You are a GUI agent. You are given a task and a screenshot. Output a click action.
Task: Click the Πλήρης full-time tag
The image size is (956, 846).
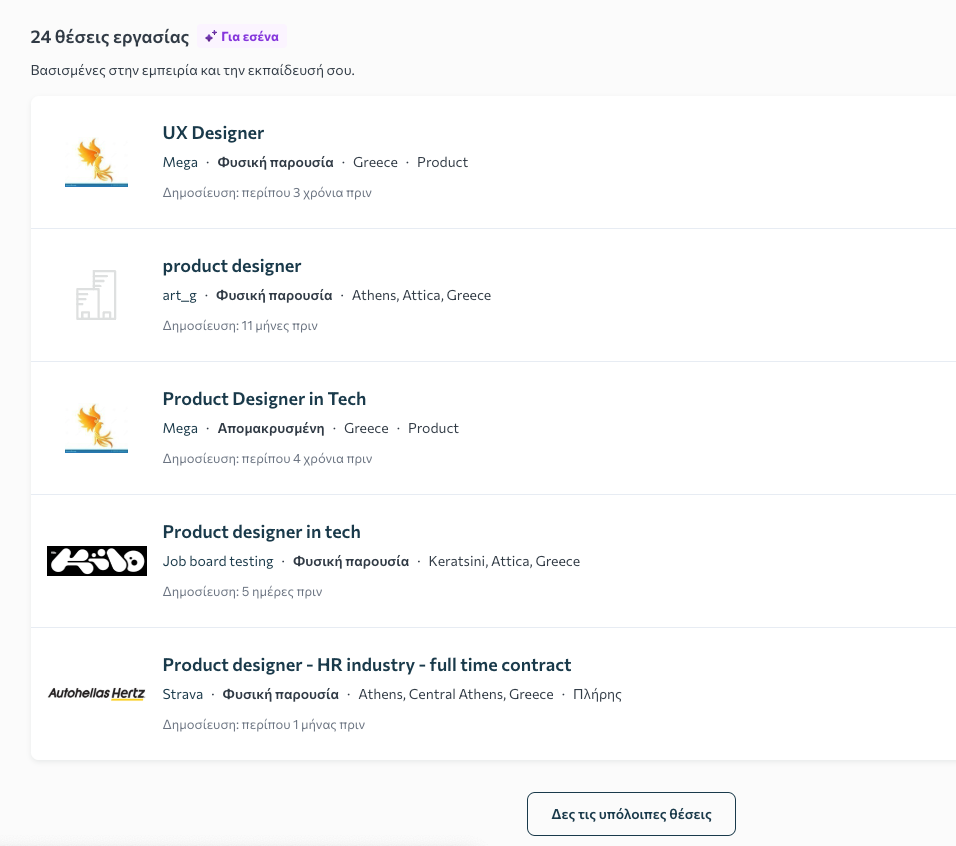tap(597, 694)
